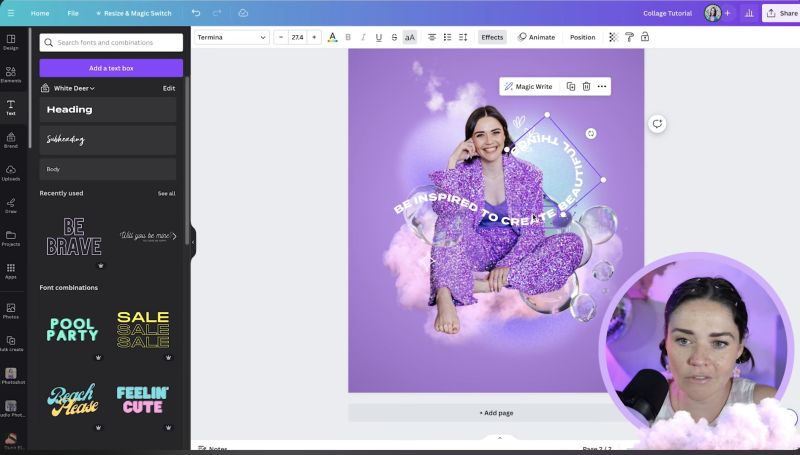The image size is (800, 455).
Task: Select the Beach Please font combination
Action: point(72,399)
